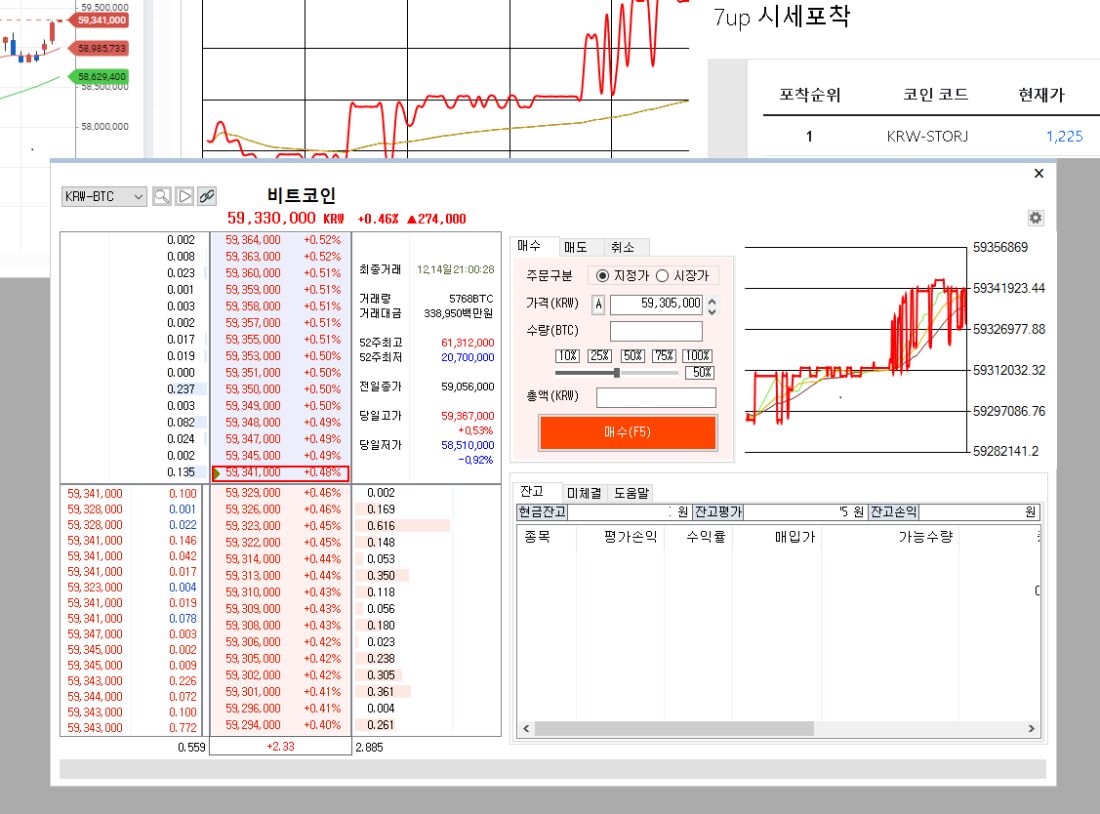Select the highlighted 59,341,000 order book price row
Image resolution: width=1100 pixels, height=814 pixels.
click(x=280, y=474)
